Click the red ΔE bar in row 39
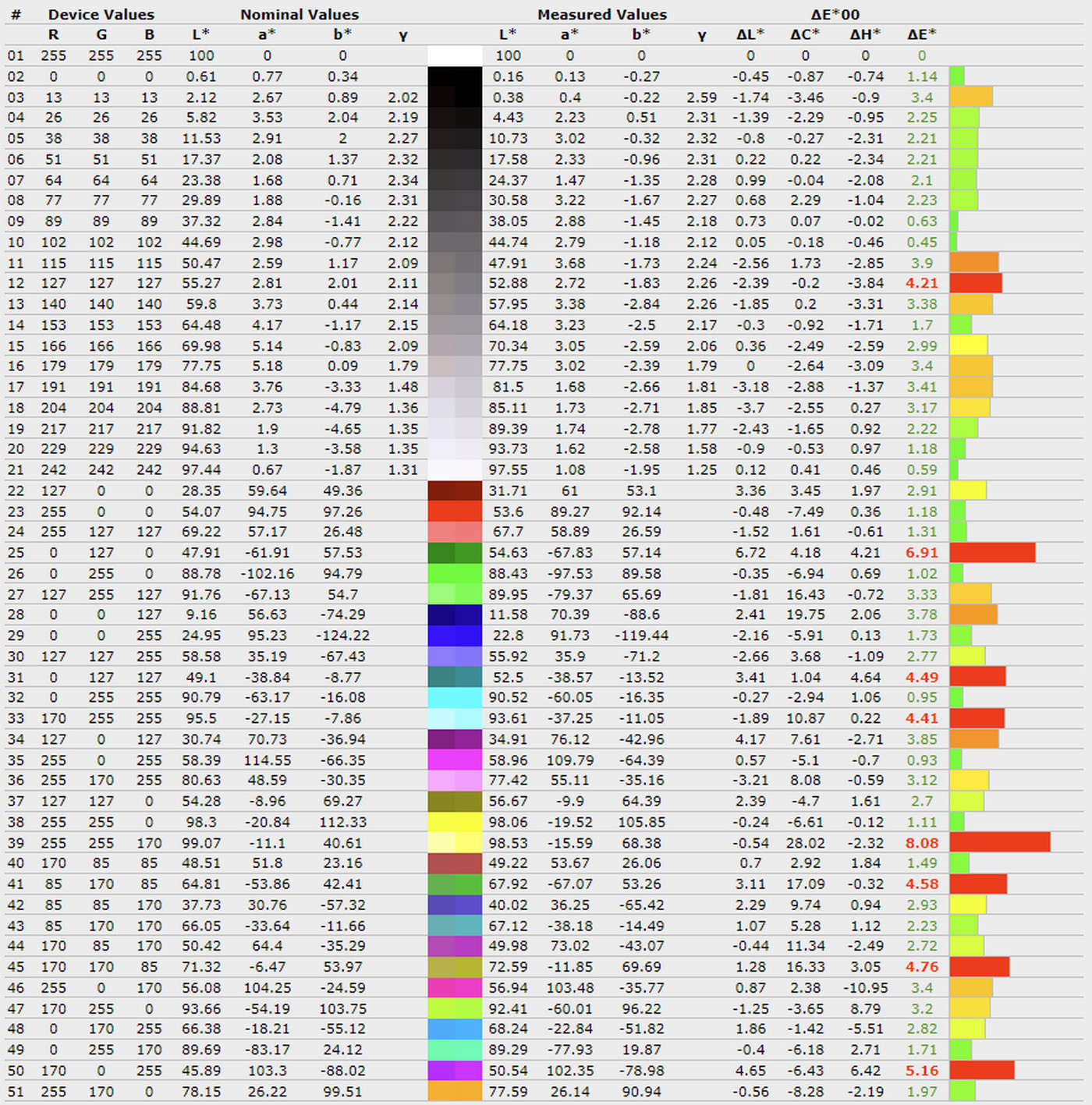The image size is (1092, 1105). click(x=1000, y=843)
